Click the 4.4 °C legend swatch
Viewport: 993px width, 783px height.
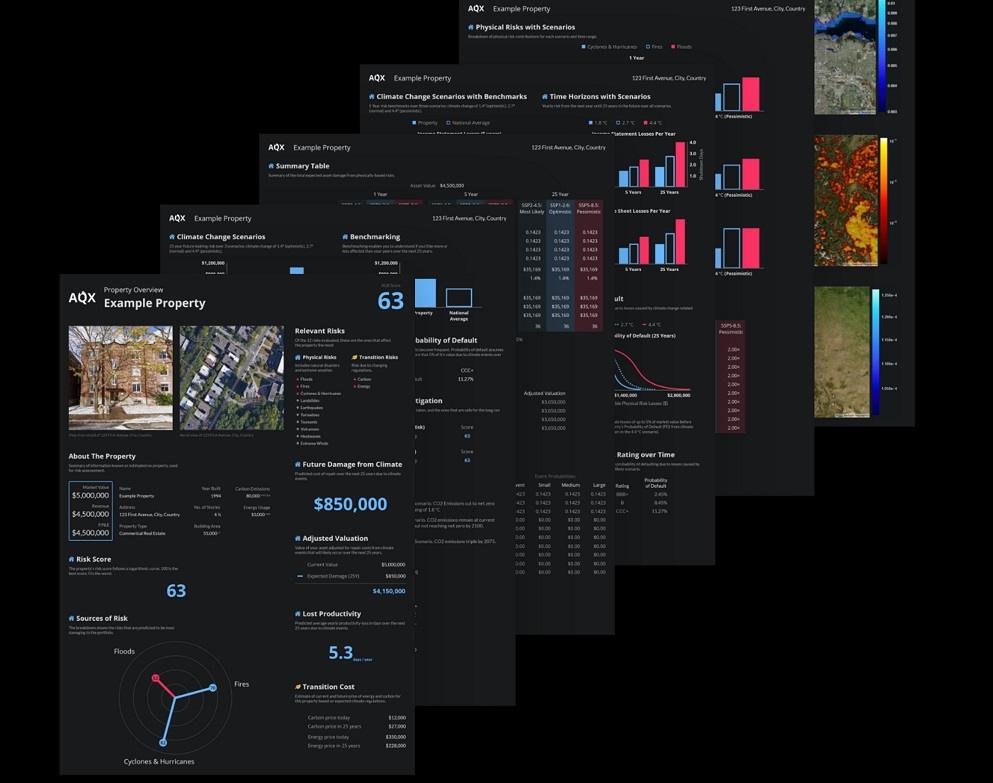[x=645, y=123]
